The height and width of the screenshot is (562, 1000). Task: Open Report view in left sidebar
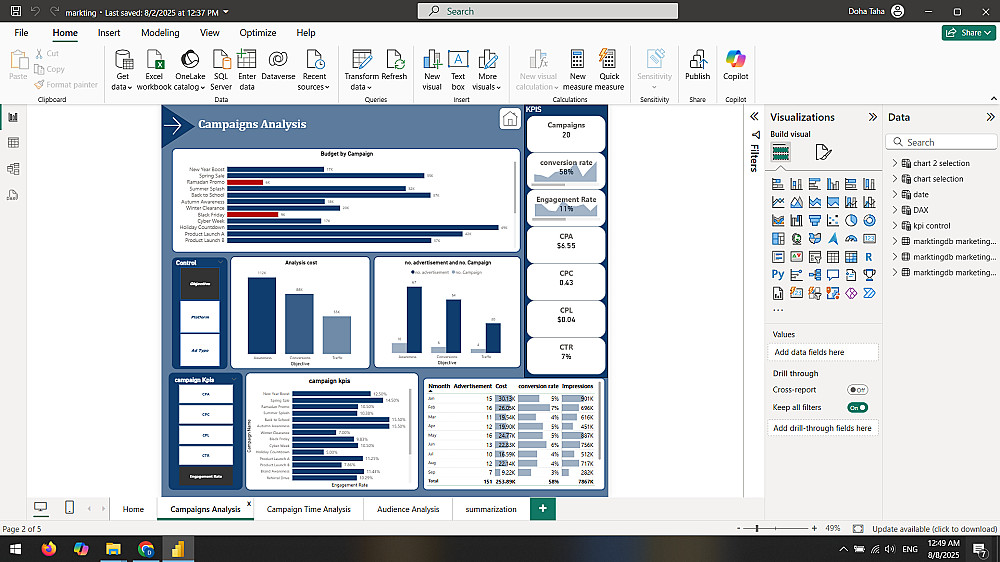(13, 117)
